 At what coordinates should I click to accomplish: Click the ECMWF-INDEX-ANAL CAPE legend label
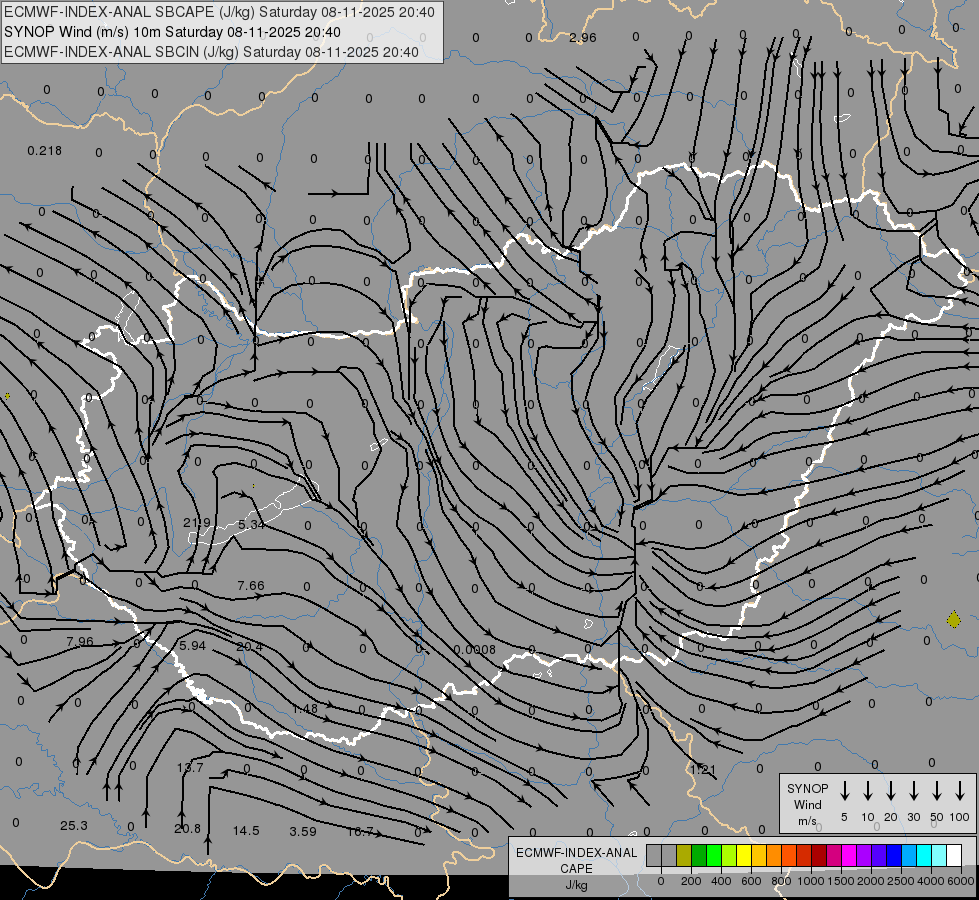click(x=576, y=868)
